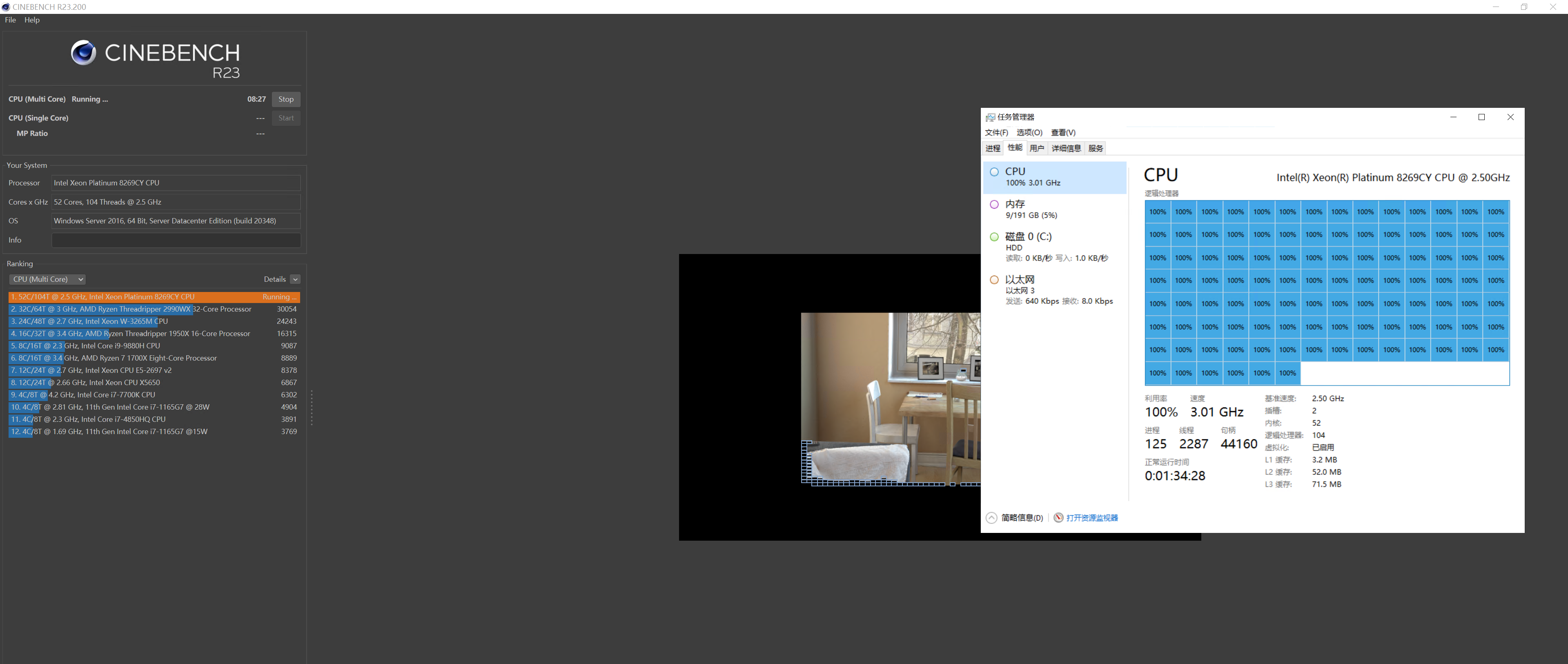Expand the Details dropdown arrow in Ranking
This screenshot has height=664, width=1568.
pyautogui.click(x=295, y=279)
